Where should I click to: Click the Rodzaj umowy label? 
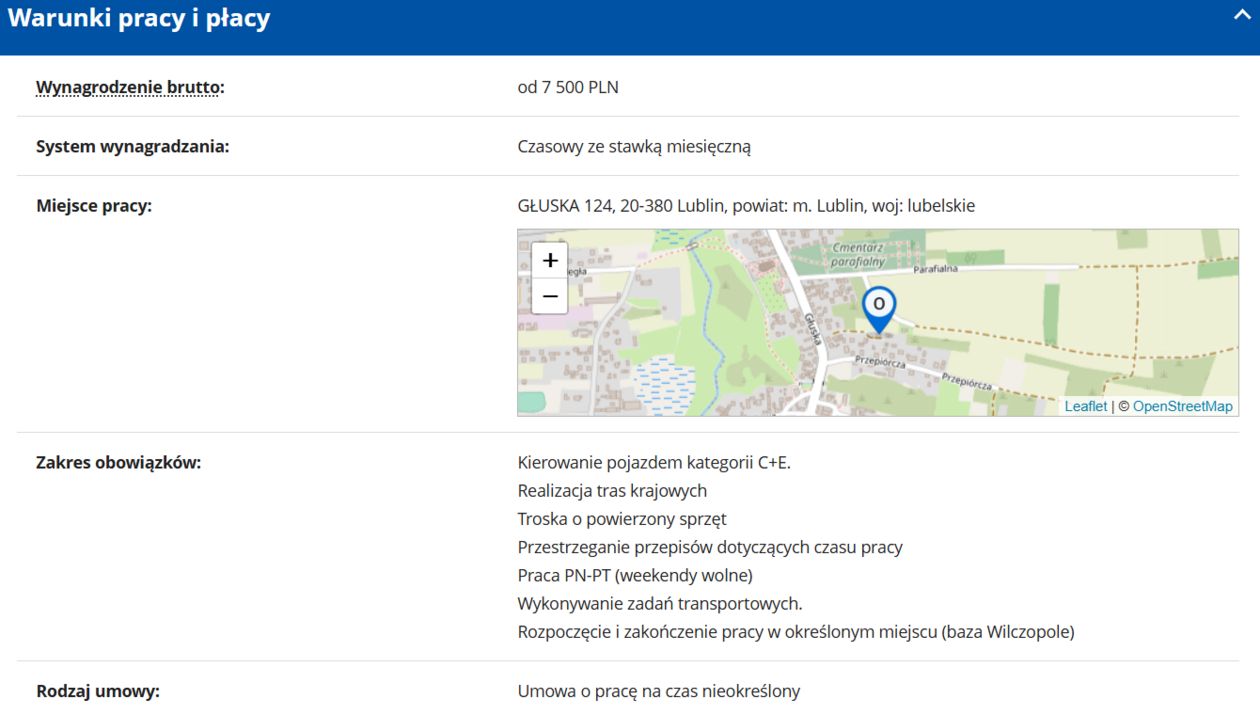pos(98,691)
